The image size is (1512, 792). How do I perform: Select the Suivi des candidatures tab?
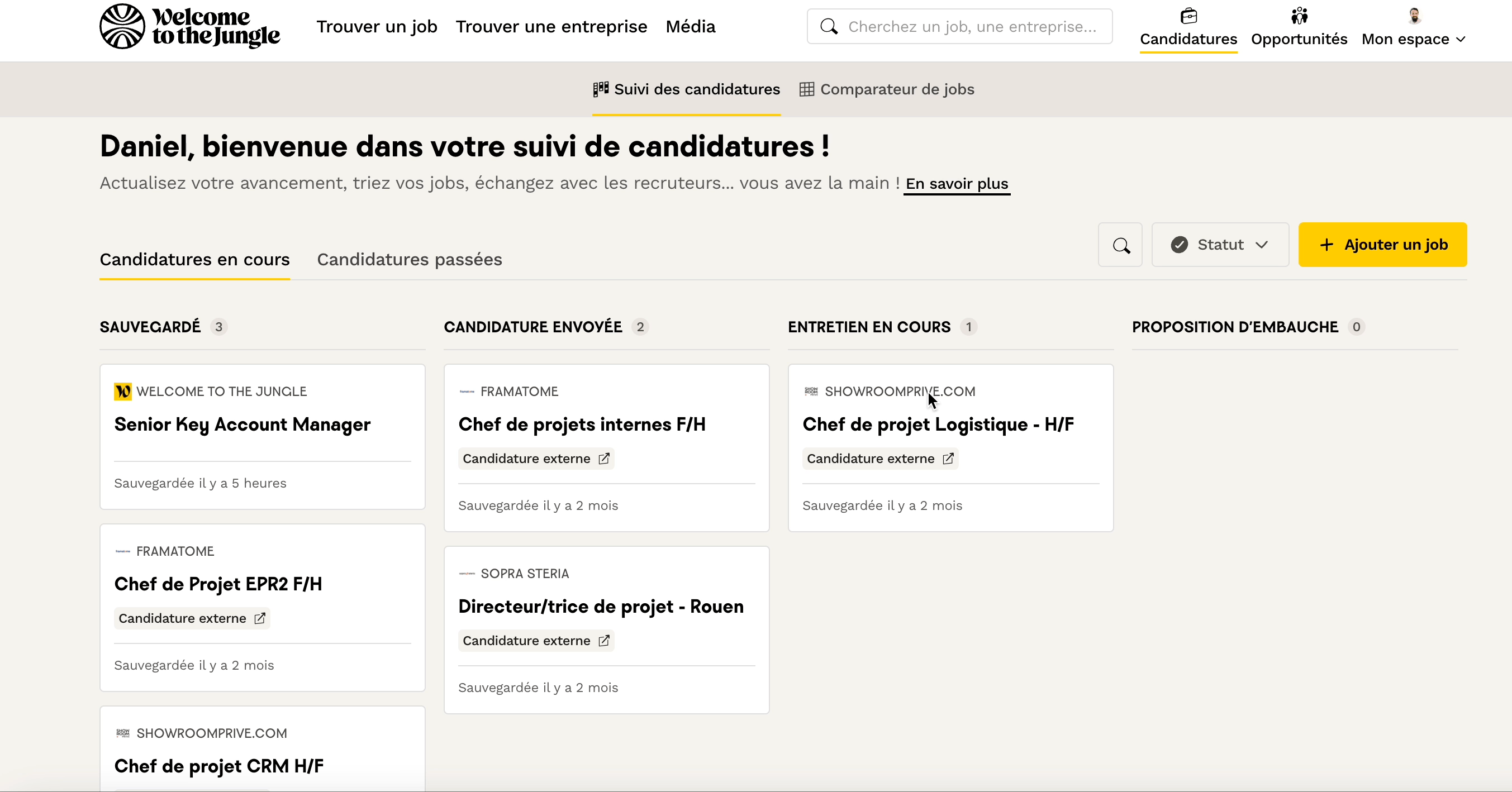686,89
